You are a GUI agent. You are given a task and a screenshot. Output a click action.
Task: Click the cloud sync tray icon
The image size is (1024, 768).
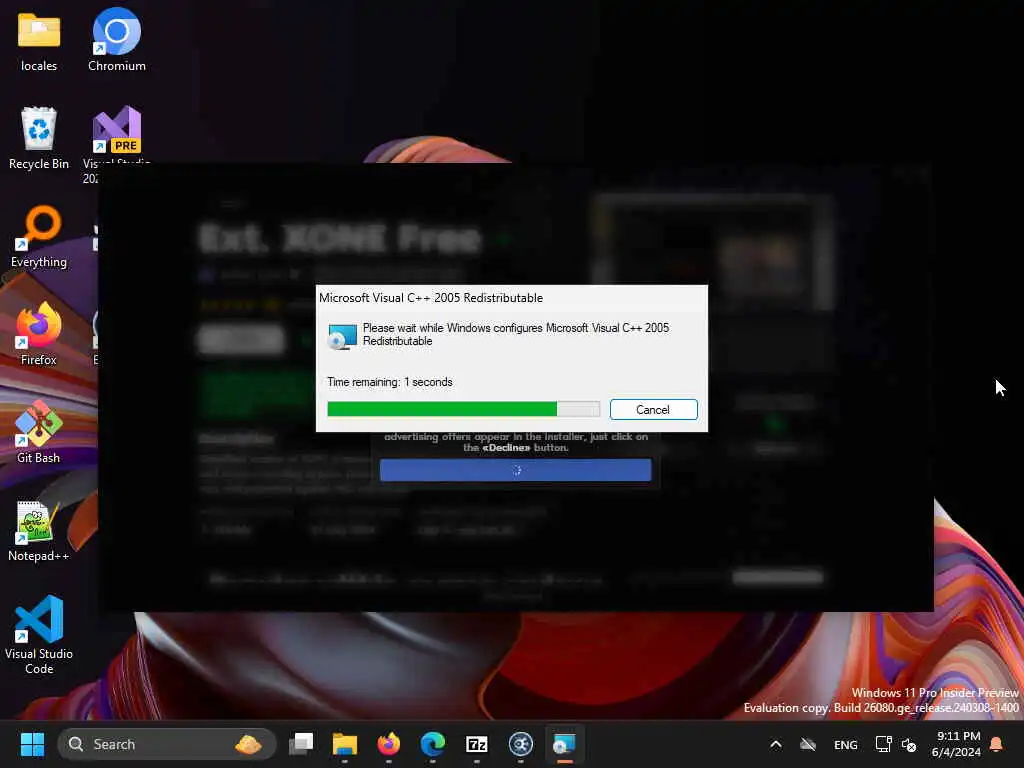point(808,744)
